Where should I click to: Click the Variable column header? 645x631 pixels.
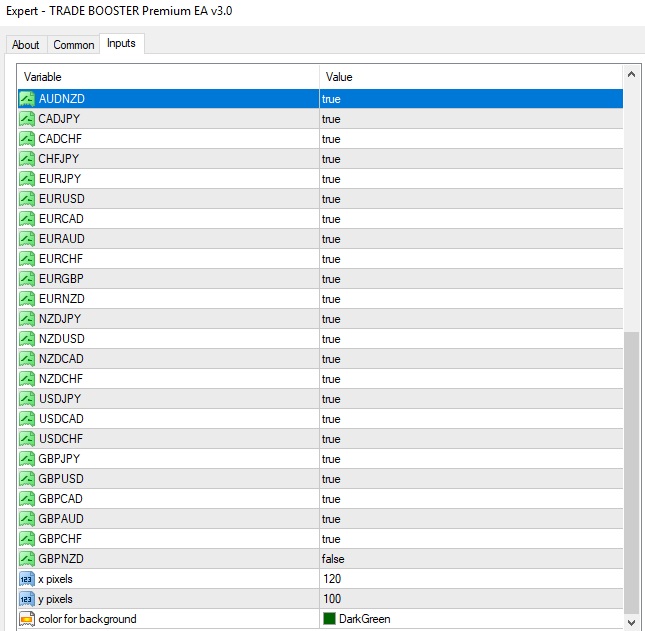pyautogui.click(x=168, y=77)
